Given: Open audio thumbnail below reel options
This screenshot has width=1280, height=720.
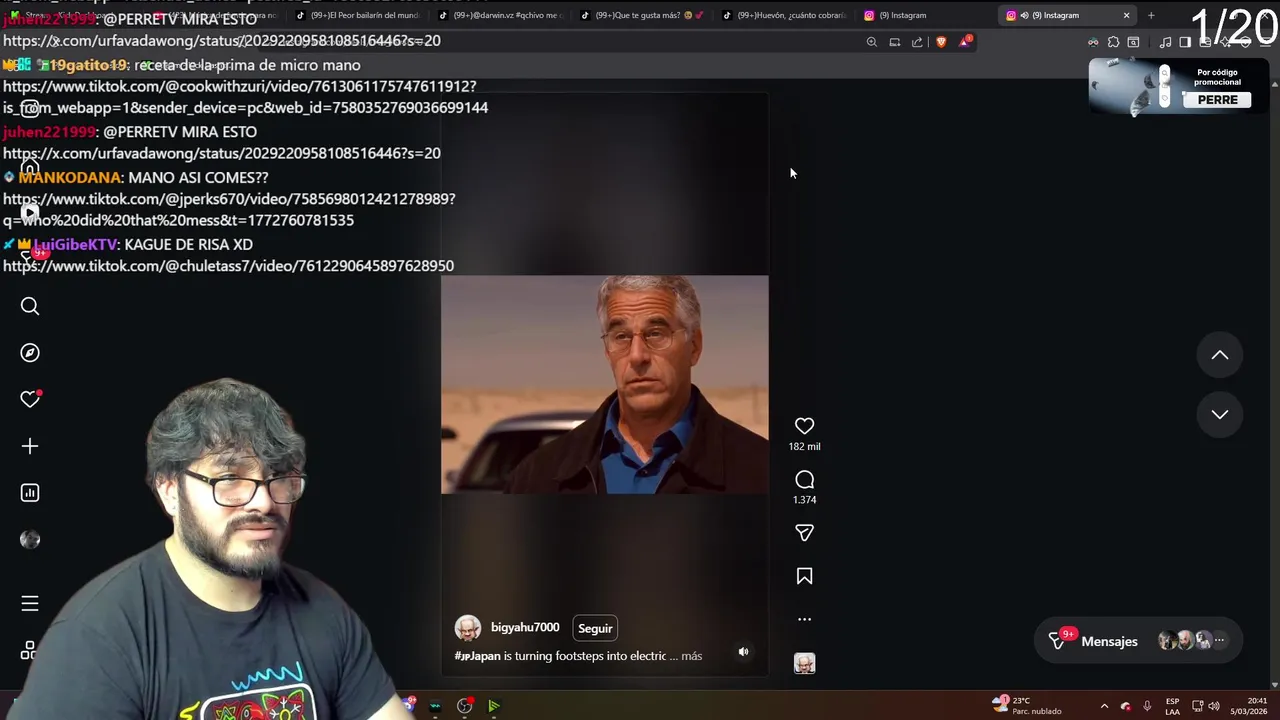Looking at the screenshot, I should click(x=804, y=663).
